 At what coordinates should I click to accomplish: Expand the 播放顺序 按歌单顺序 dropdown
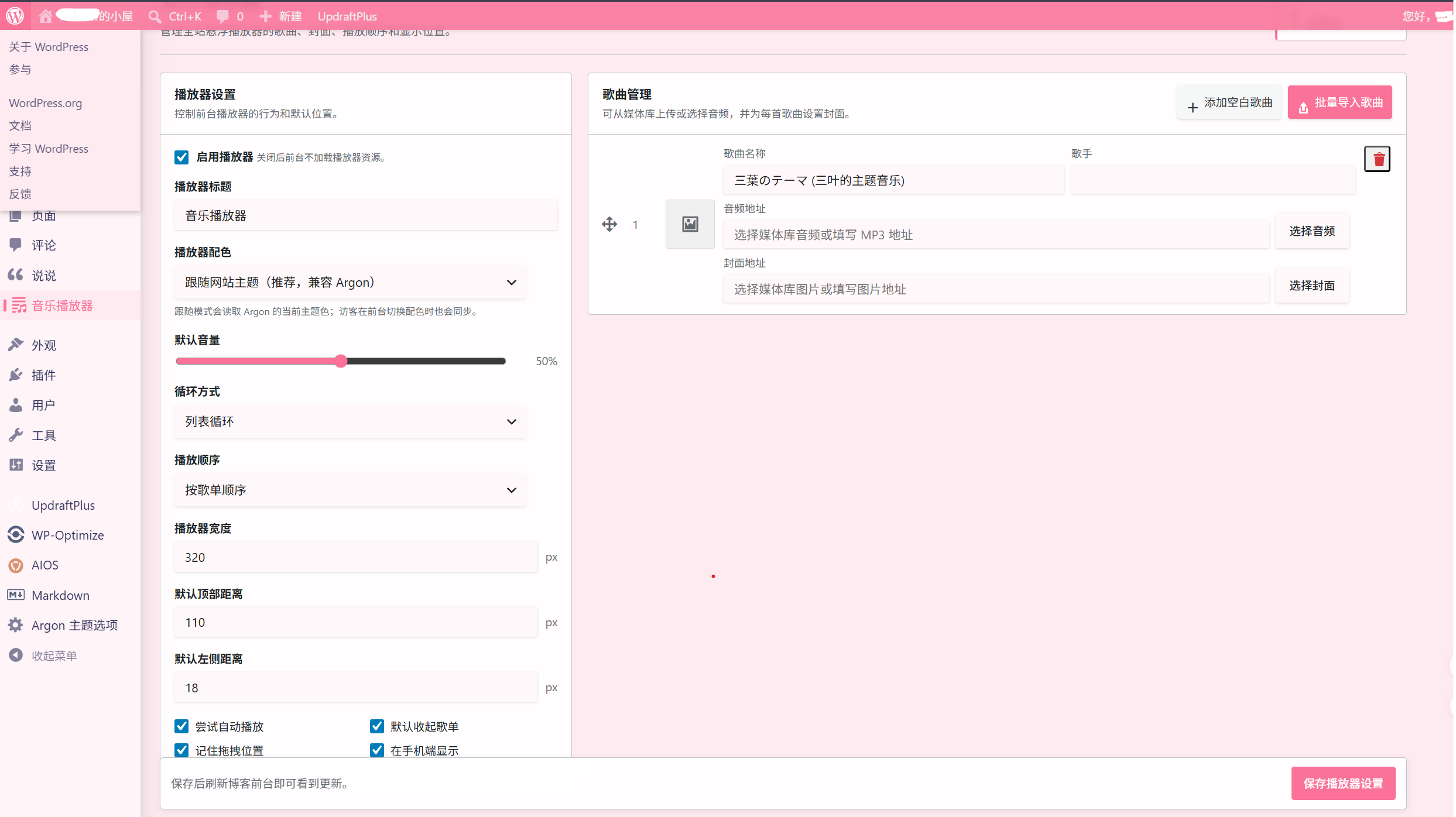[350, 490]
